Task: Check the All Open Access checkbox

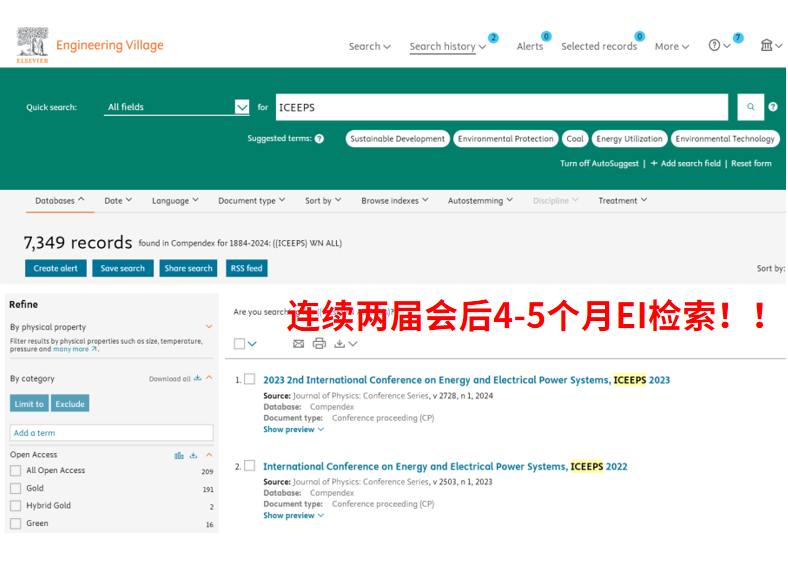Action: click(x=16, y=471)
